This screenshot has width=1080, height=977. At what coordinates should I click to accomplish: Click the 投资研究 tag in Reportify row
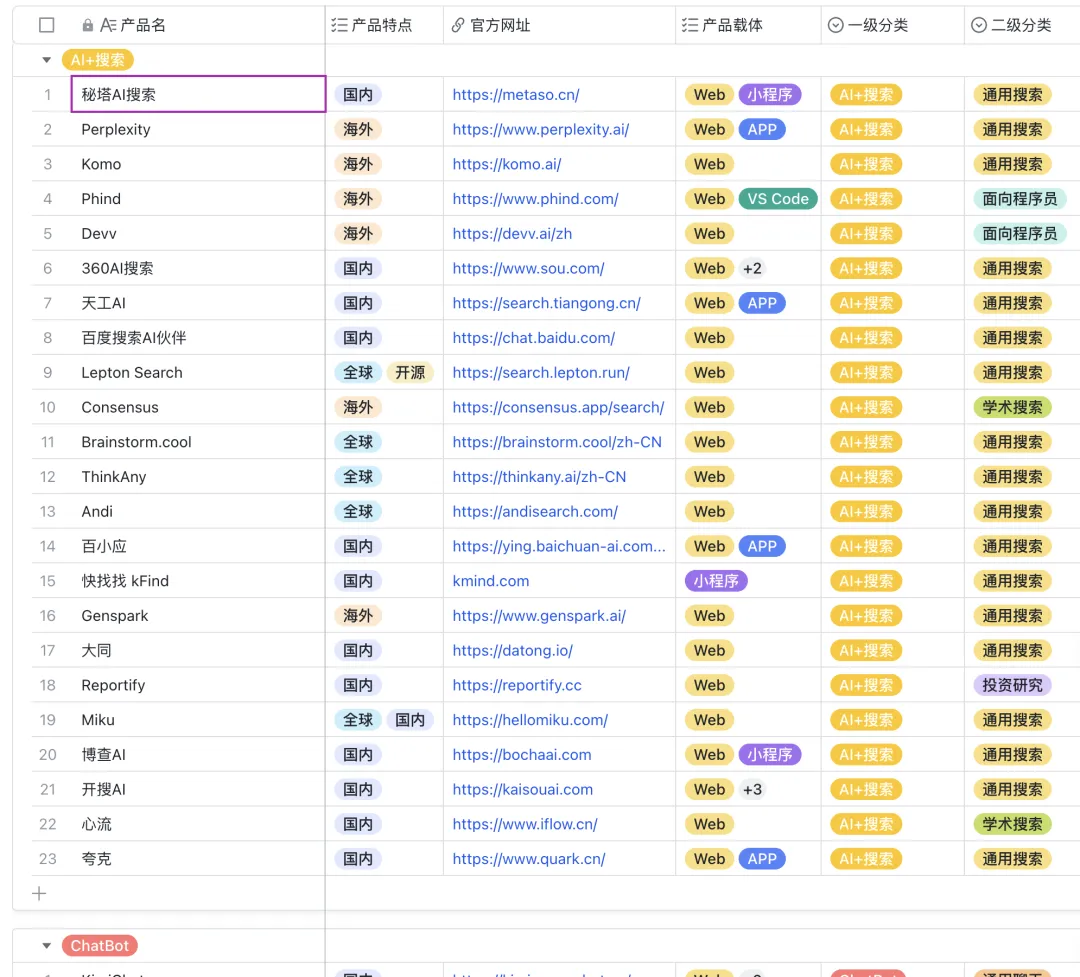(x=1012, y=686)
